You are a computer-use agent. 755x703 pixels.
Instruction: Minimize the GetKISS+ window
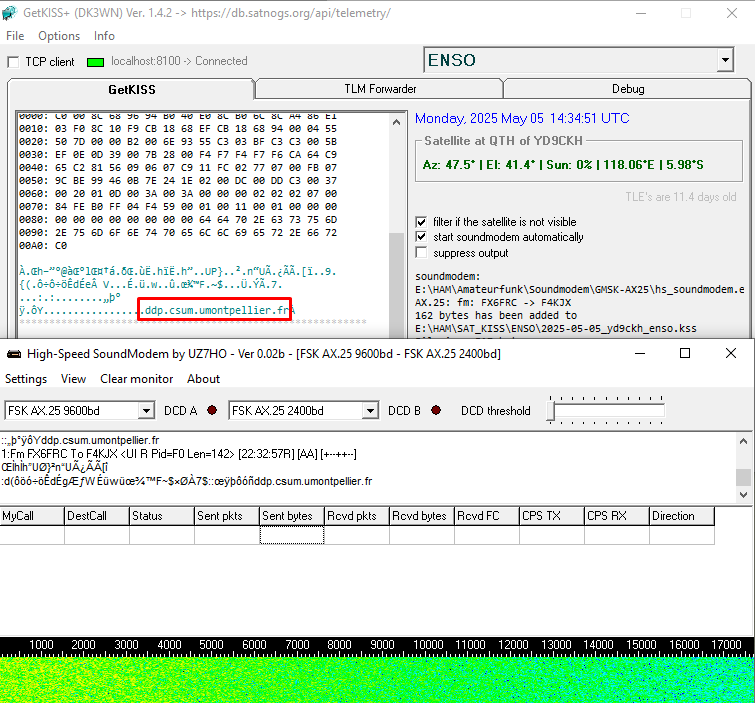pos(641,13)
